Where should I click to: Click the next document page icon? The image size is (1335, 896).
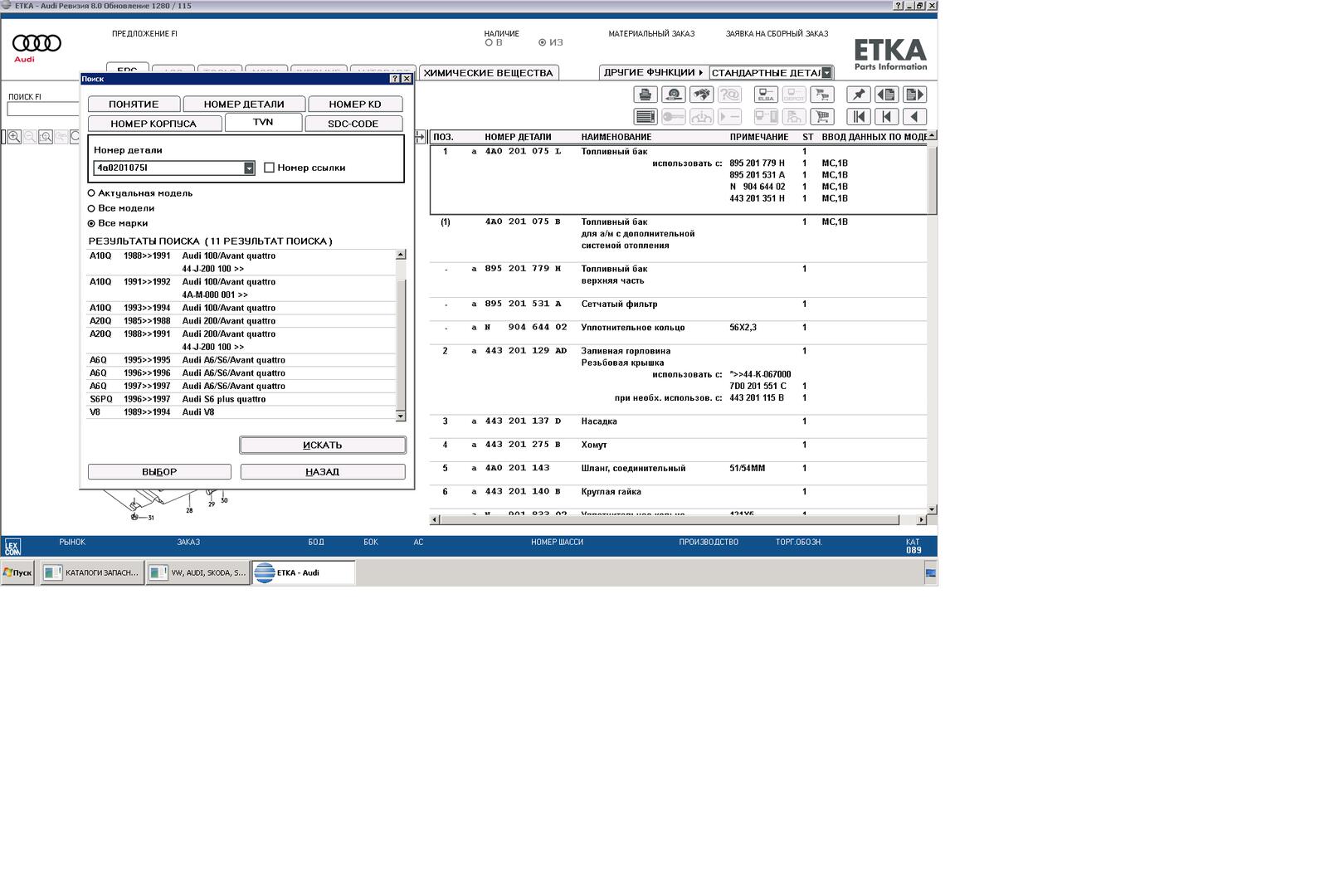coord(914,95)
